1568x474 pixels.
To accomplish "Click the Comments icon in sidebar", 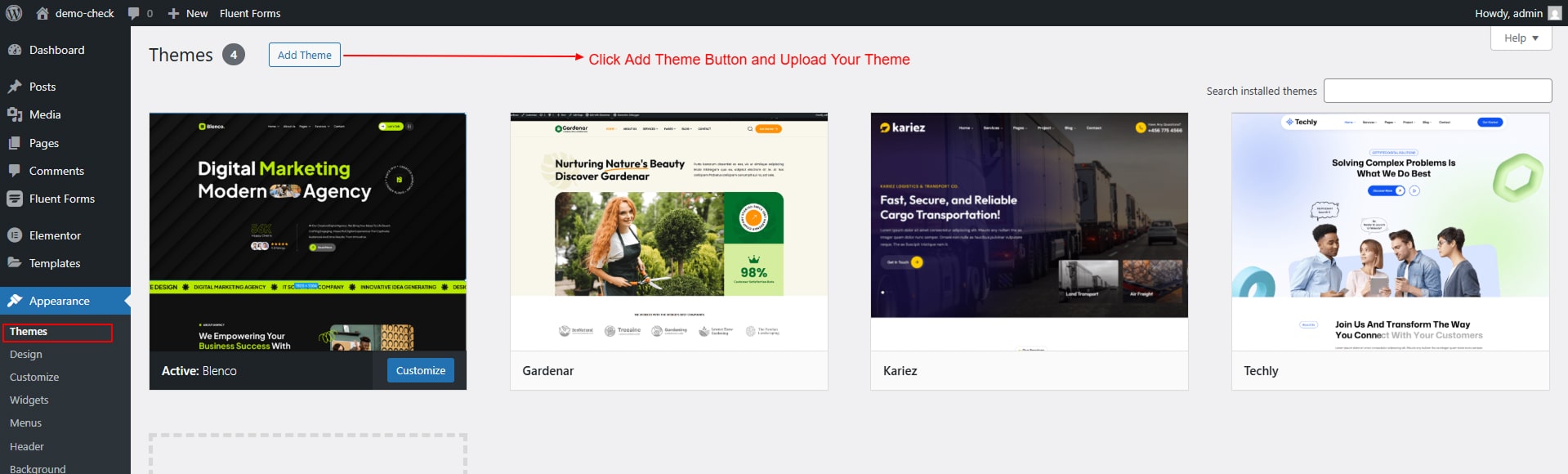I will [x=15, y=171].
